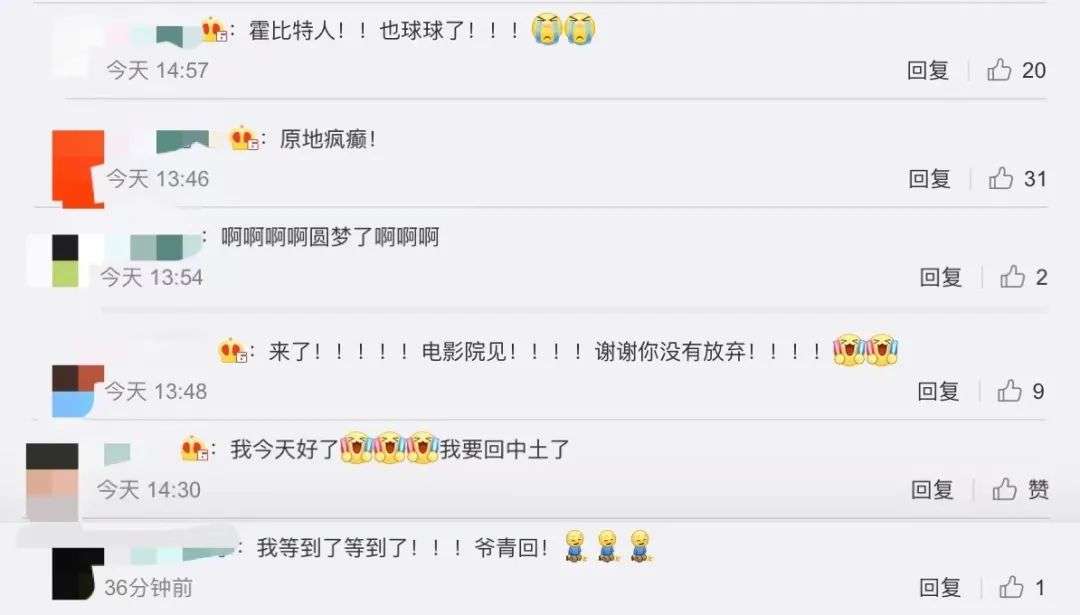Like the 原地疯癫 comment thumbs-up

tap(1001, 178)
